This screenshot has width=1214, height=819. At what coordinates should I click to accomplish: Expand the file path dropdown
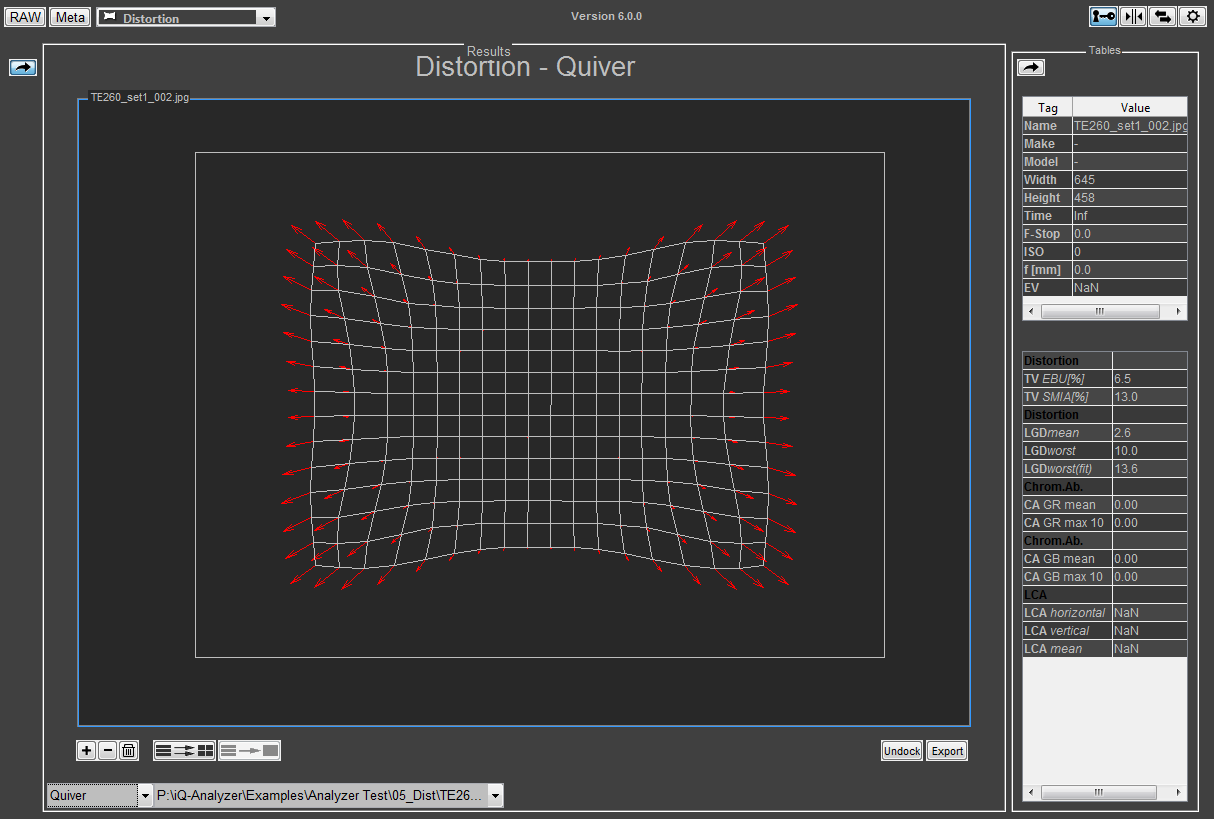pyautogui.click(x=496, y=795)
